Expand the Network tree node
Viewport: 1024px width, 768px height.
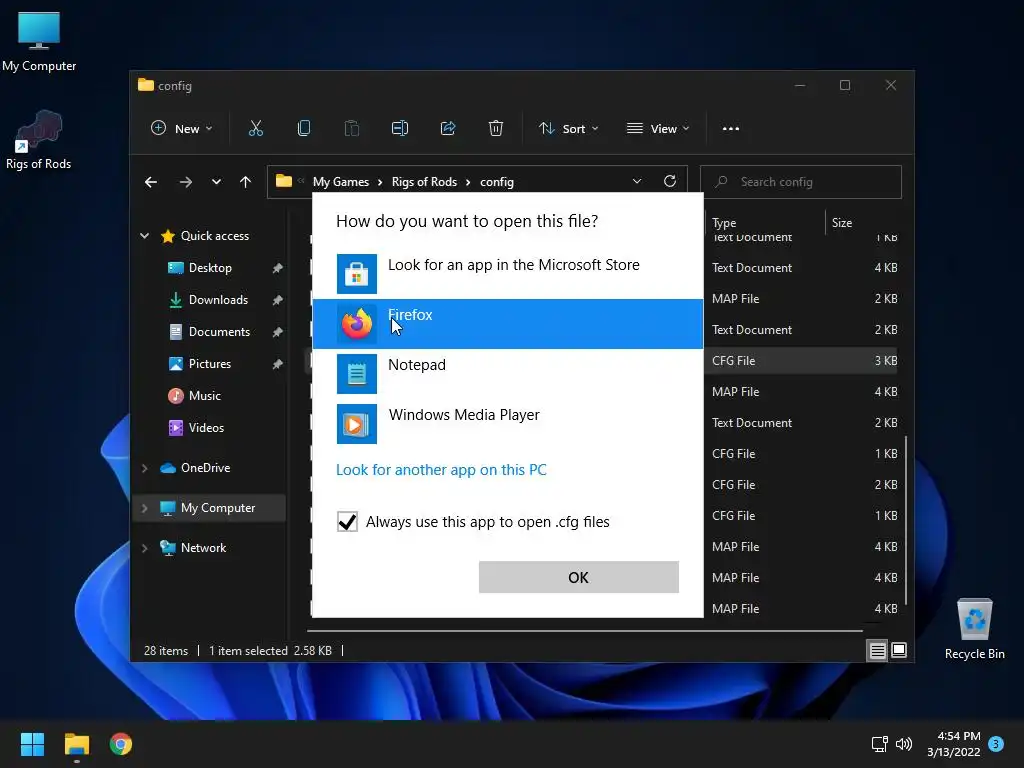click(144, 548)
